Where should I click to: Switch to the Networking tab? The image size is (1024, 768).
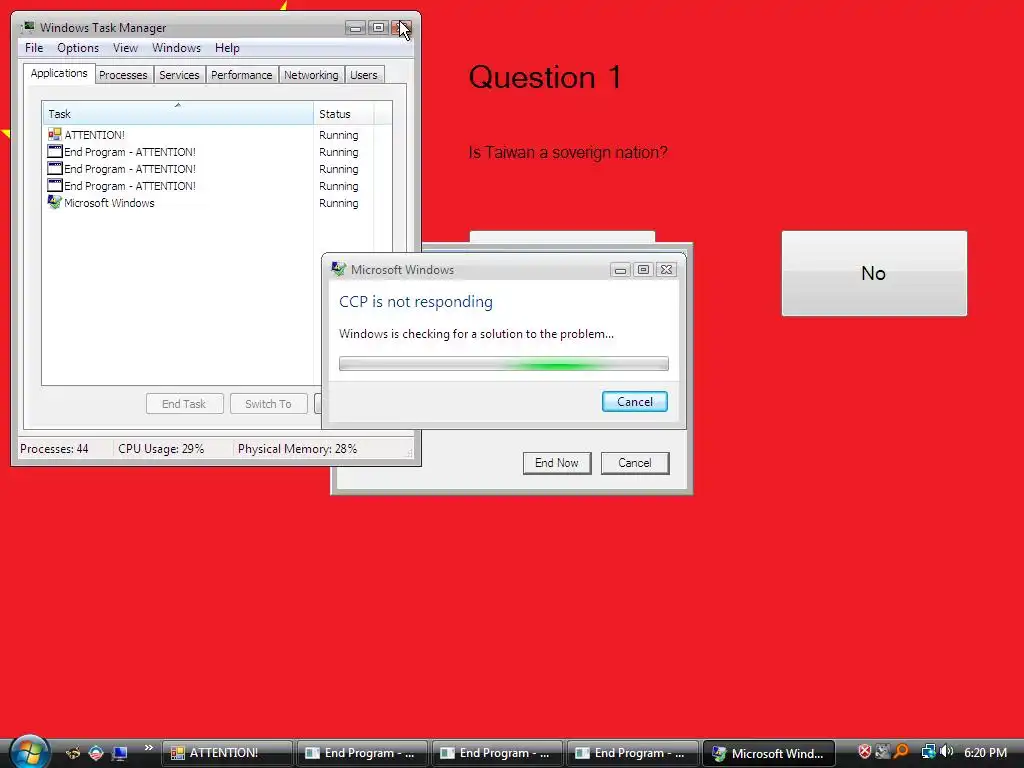[311, 75]
